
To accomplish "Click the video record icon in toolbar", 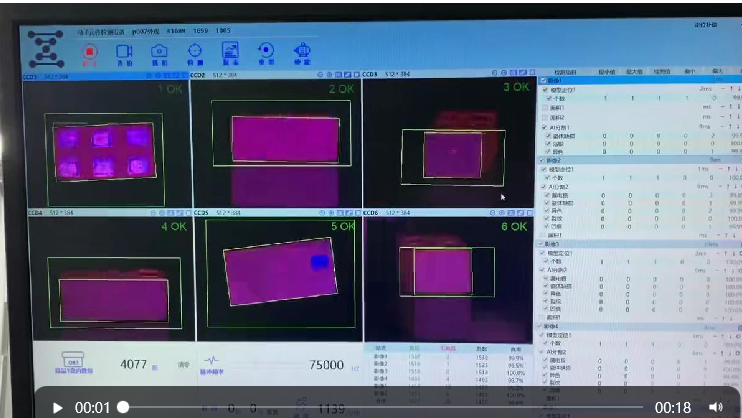I will [124, 51].
